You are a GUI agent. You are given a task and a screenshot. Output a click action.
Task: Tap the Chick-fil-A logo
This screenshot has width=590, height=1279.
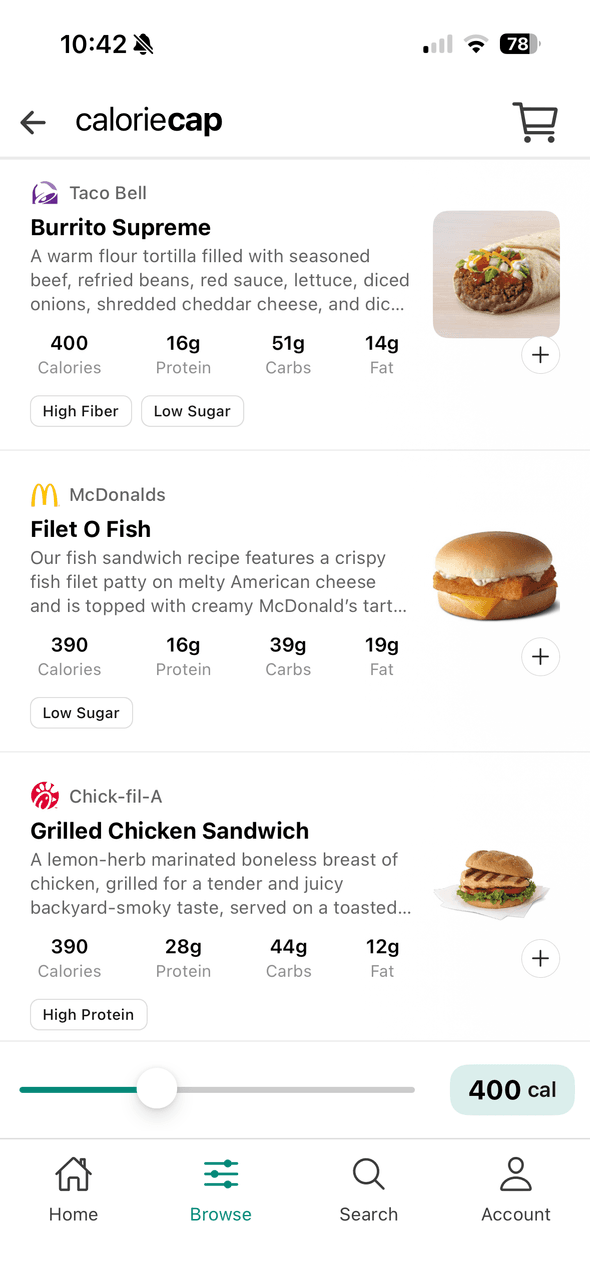pyautogui.click(x=44, y=795)
